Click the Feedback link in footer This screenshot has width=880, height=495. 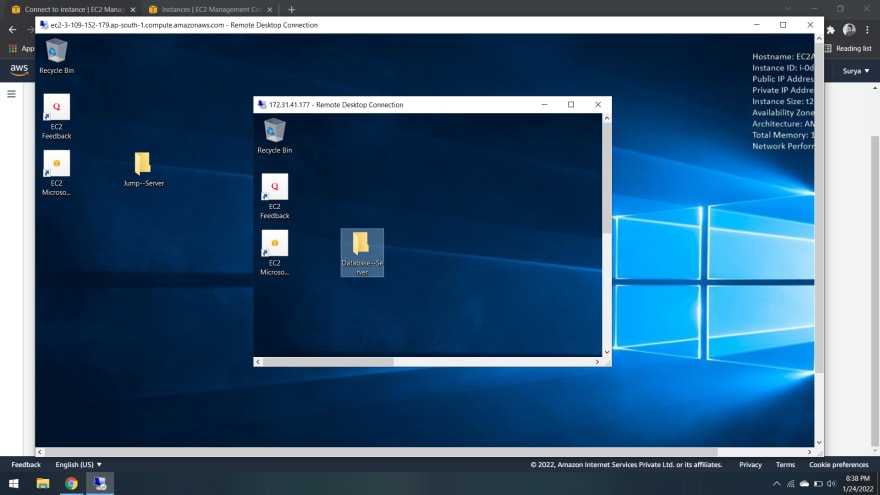pyautogui.click(x=26, y=464)
